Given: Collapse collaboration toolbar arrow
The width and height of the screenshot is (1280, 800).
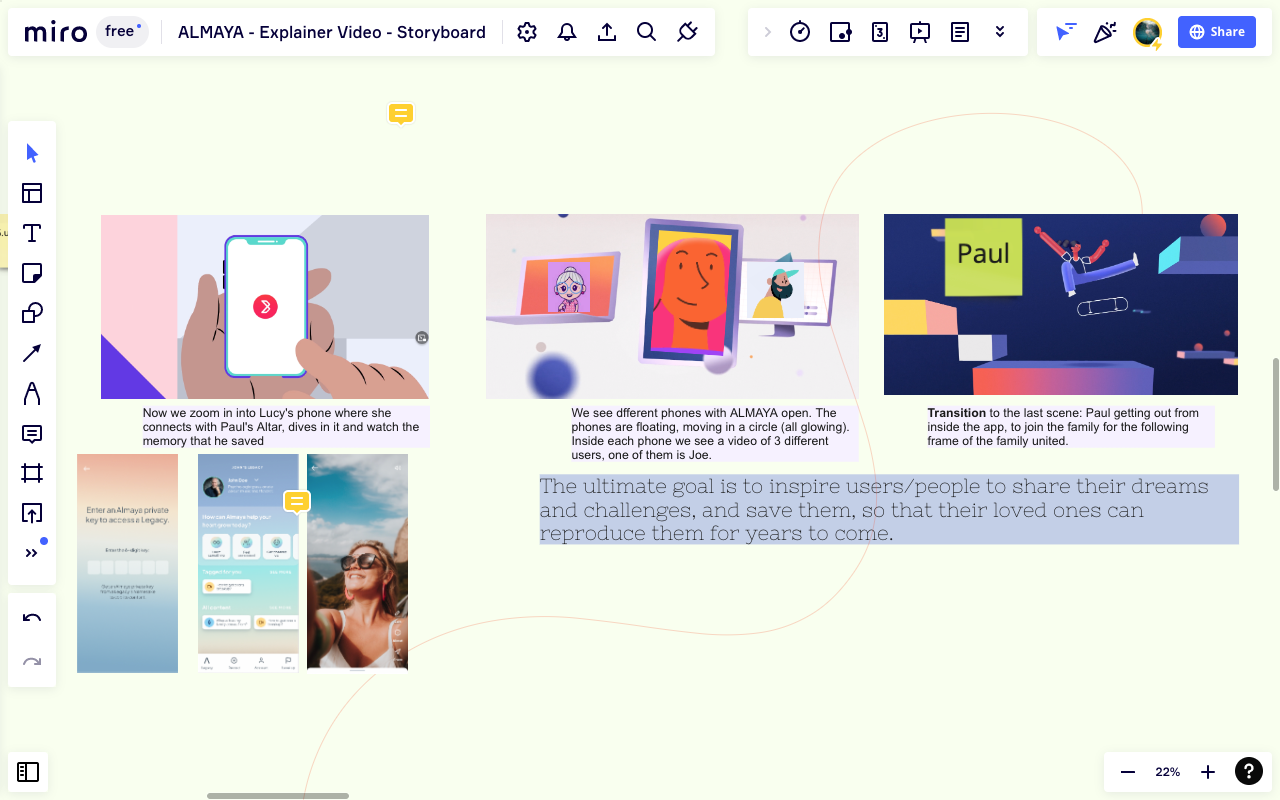Looking at the screenshot, I should tap(768, 32).
